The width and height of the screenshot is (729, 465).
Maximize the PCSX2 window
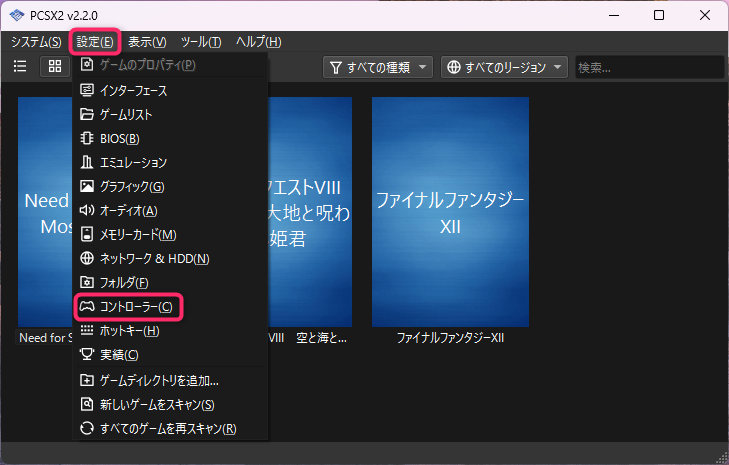(x=658, y=15)
